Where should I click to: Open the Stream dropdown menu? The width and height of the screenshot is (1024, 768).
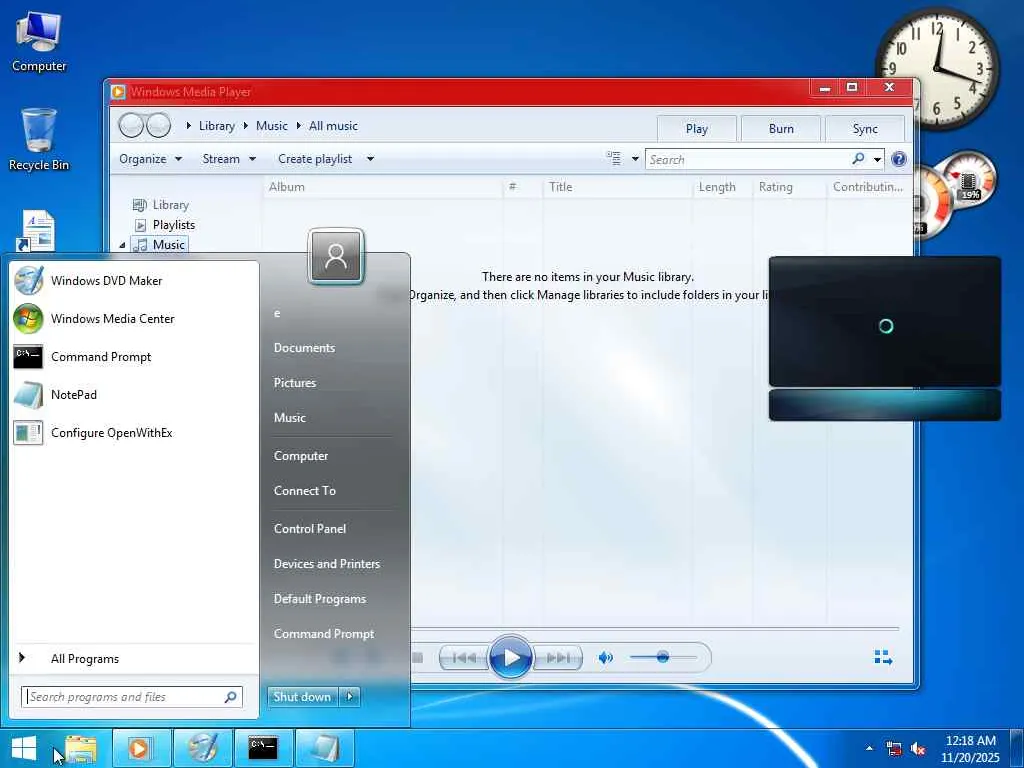coord(229,159)
